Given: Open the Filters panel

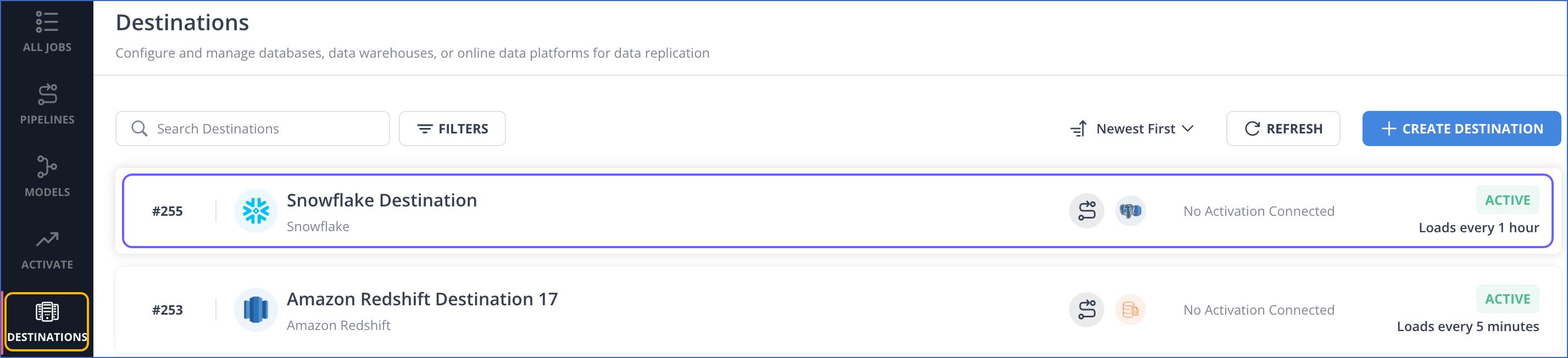Looking at the screenshot, I should [452, 128].
